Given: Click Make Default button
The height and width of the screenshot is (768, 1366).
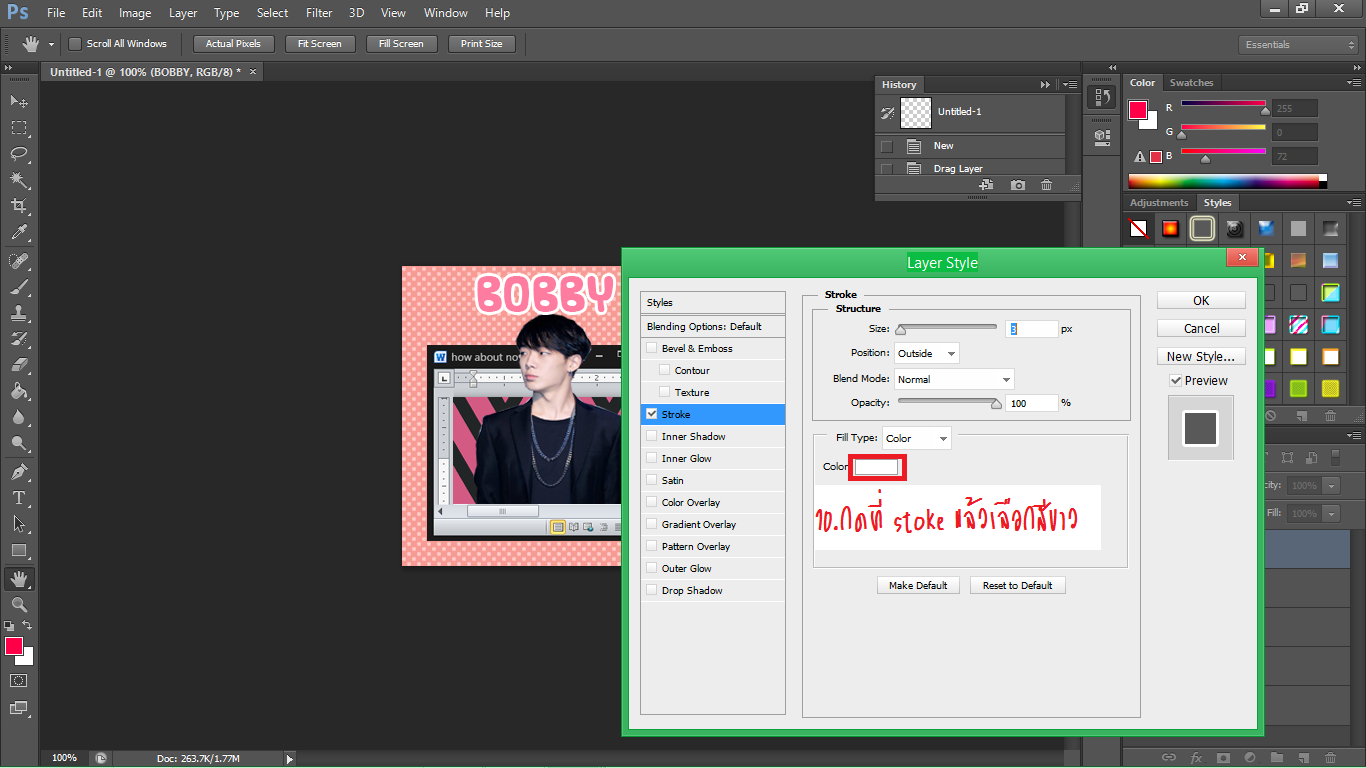Looking at the screenshot, I should click(918, 585).
